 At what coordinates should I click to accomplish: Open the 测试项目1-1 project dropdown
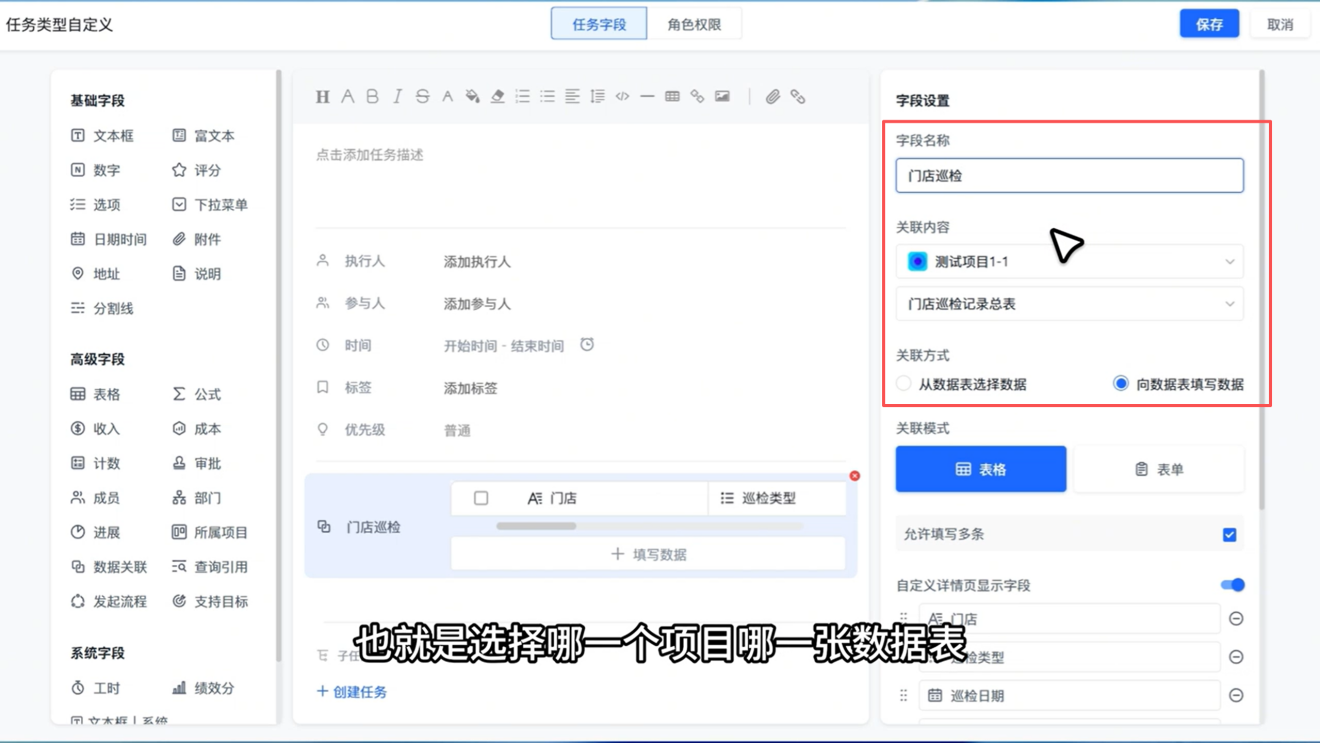pos(1070,262)
